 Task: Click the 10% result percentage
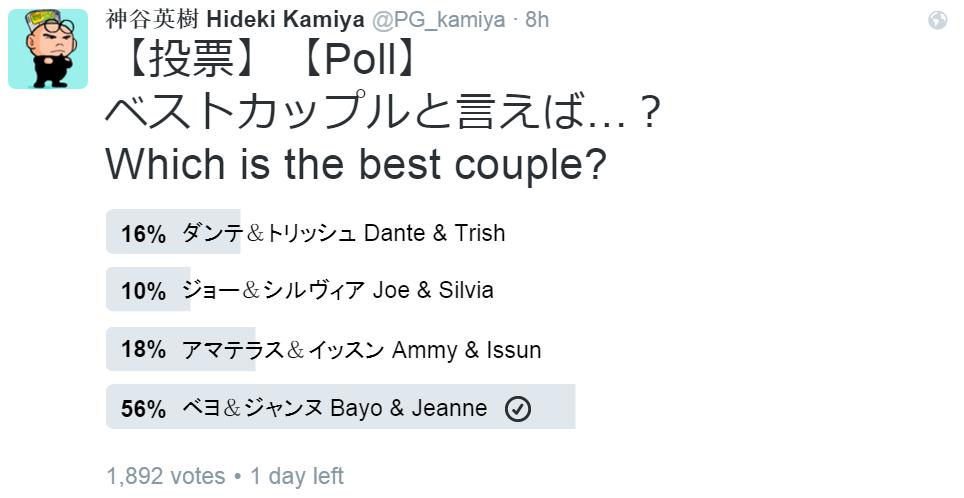143,291
